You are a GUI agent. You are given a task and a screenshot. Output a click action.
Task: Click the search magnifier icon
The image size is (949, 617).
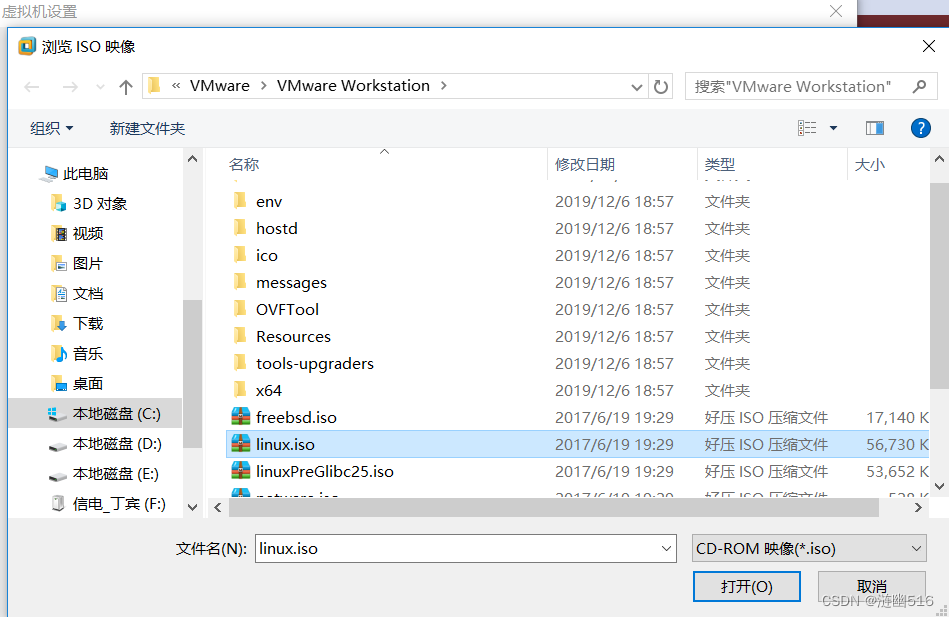pos(919,87)
